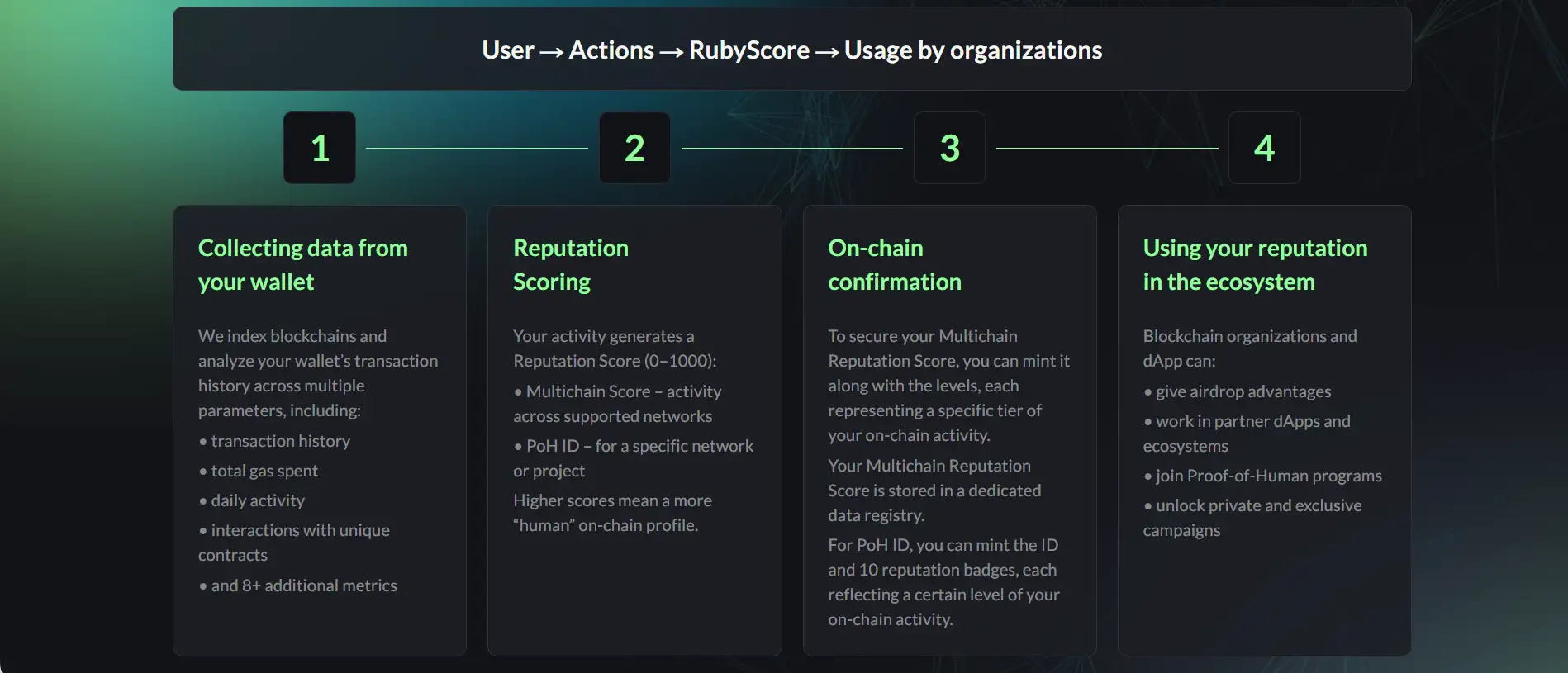Screen dimensions: 1568x673
Task: Select the "total gas spent" bullet
Action: tap(264, 471)
